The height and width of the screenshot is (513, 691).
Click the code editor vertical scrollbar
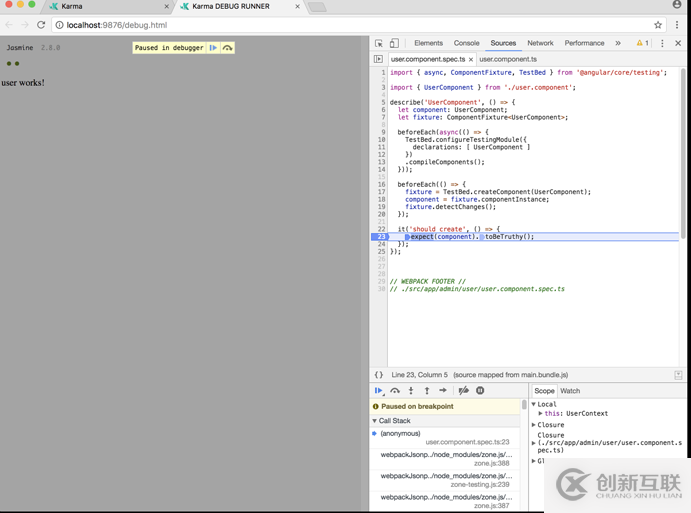[683, 153]
